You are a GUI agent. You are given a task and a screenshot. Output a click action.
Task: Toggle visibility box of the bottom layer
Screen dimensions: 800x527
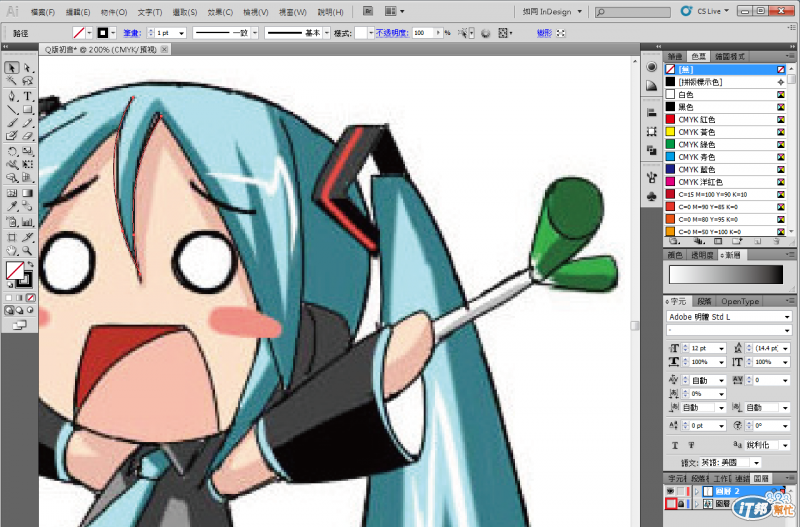[670, 504]
